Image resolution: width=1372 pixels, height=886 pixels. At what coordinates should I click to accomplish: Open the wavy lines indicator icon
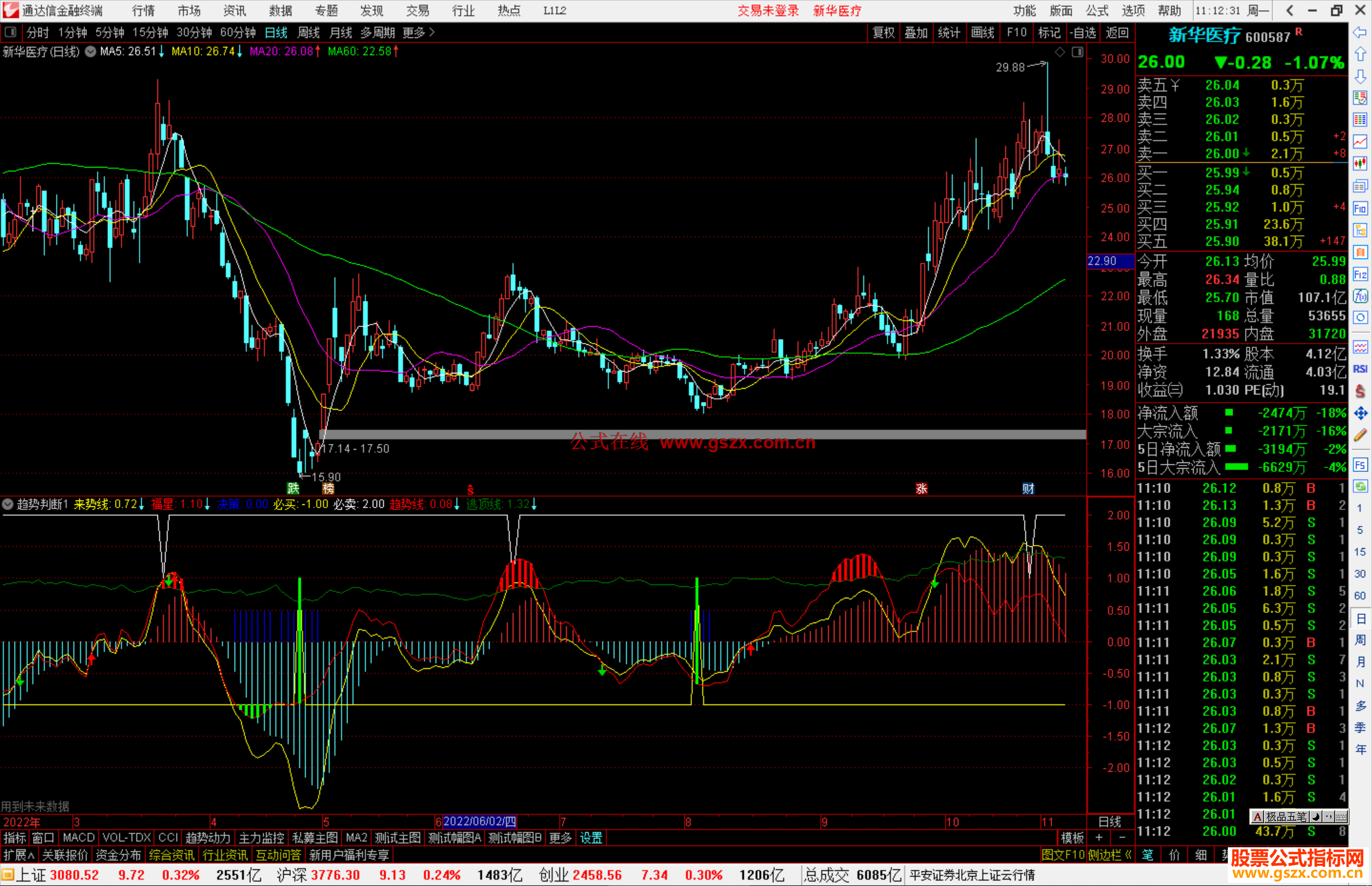click(x=1360, y=347)
